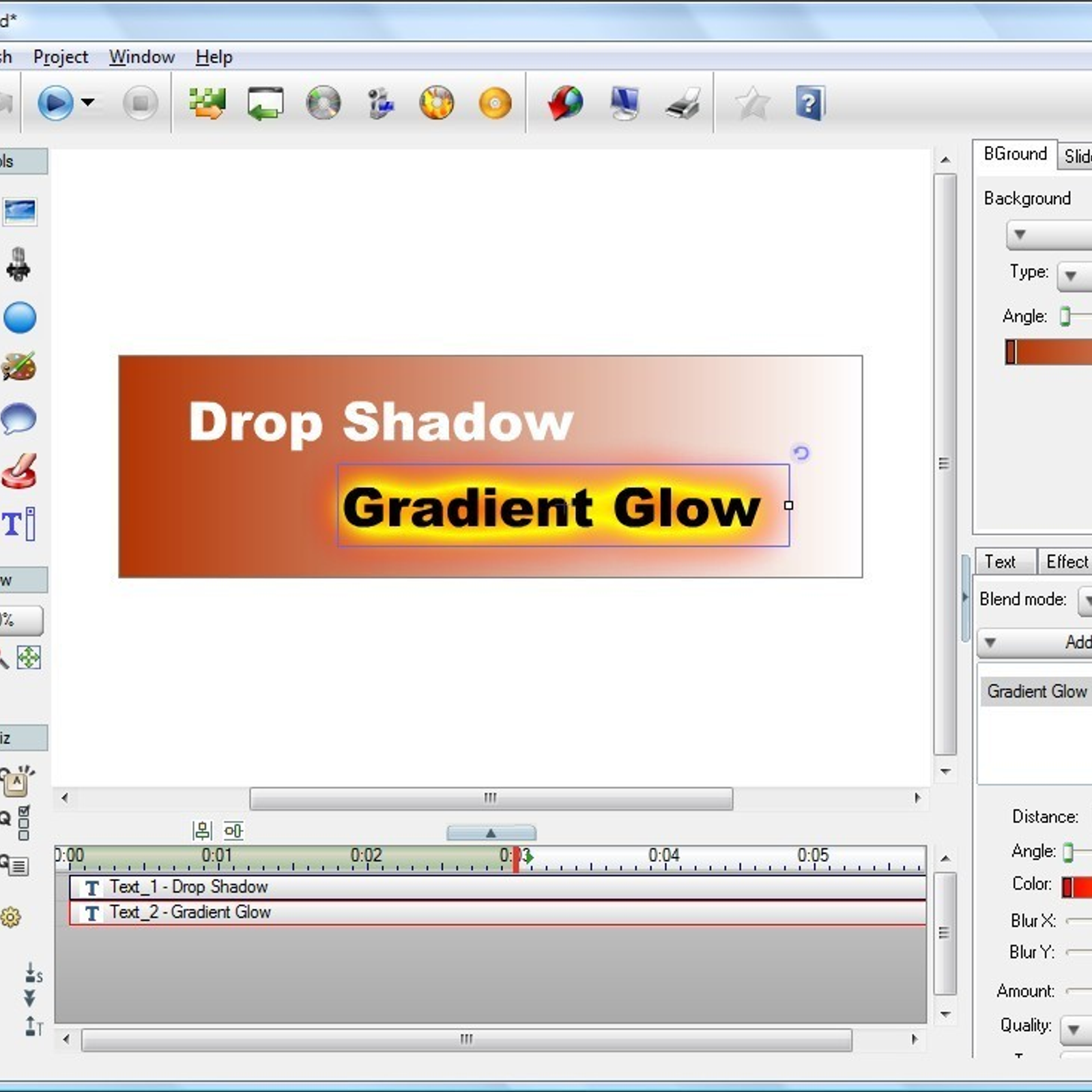
Task: Select the microphone audio tool
Action: [18, 264]
